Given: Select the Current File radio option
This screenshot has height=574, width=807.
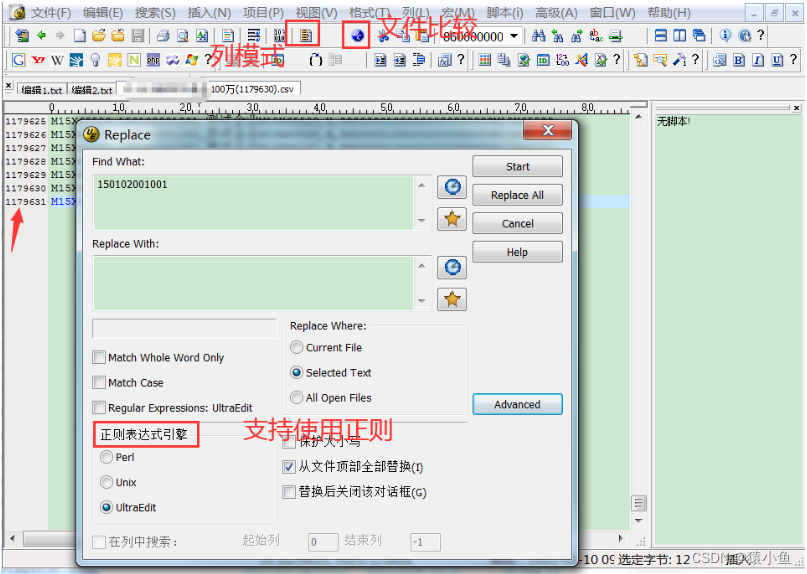Looking at the screenshot, I should click(296, 347).
